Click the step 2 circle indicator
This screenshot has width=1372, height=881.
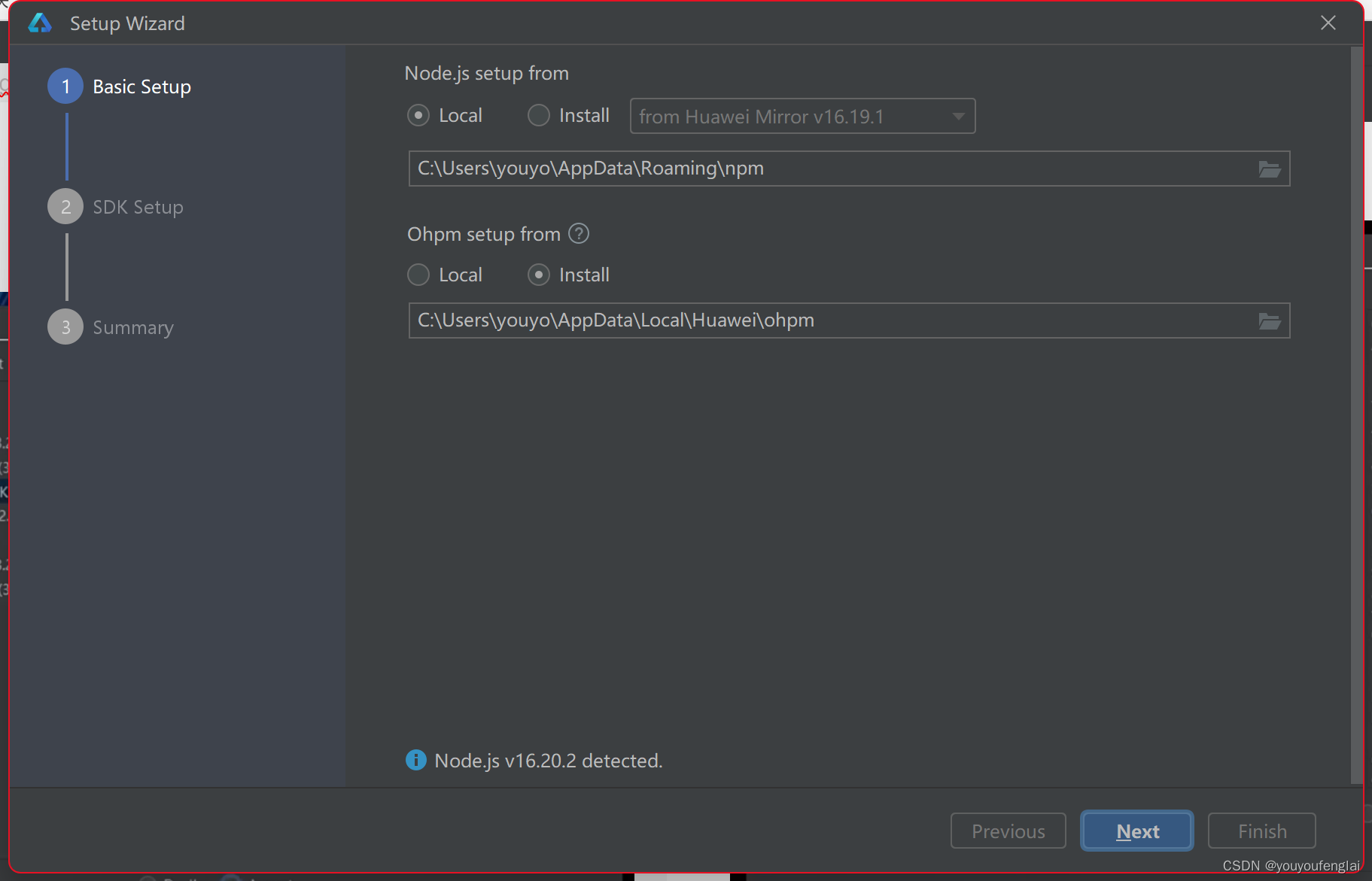[x=65, y=207]
